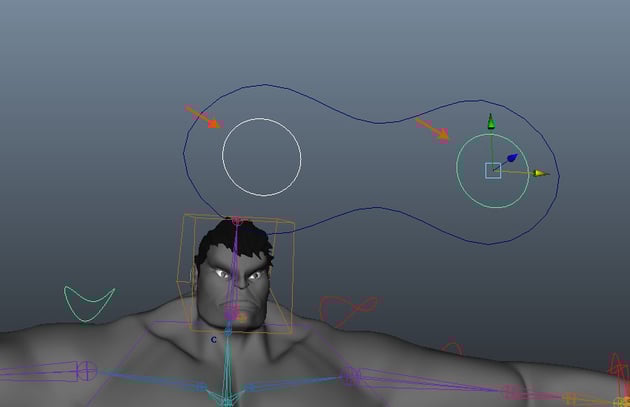Click the yellow X-axis arrow of the move manipulator
Viewport: 630px width, 407px height.
click(x=541, y=173)
